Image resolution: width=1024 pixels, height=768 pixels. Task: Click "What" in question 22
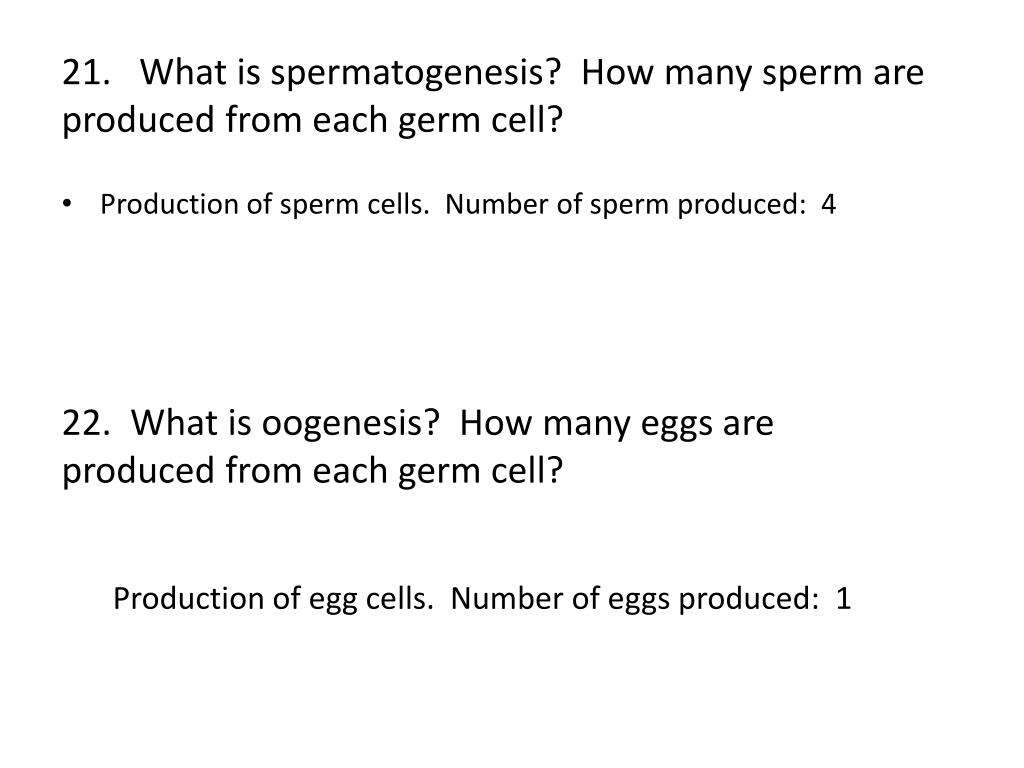coord(173,423)
